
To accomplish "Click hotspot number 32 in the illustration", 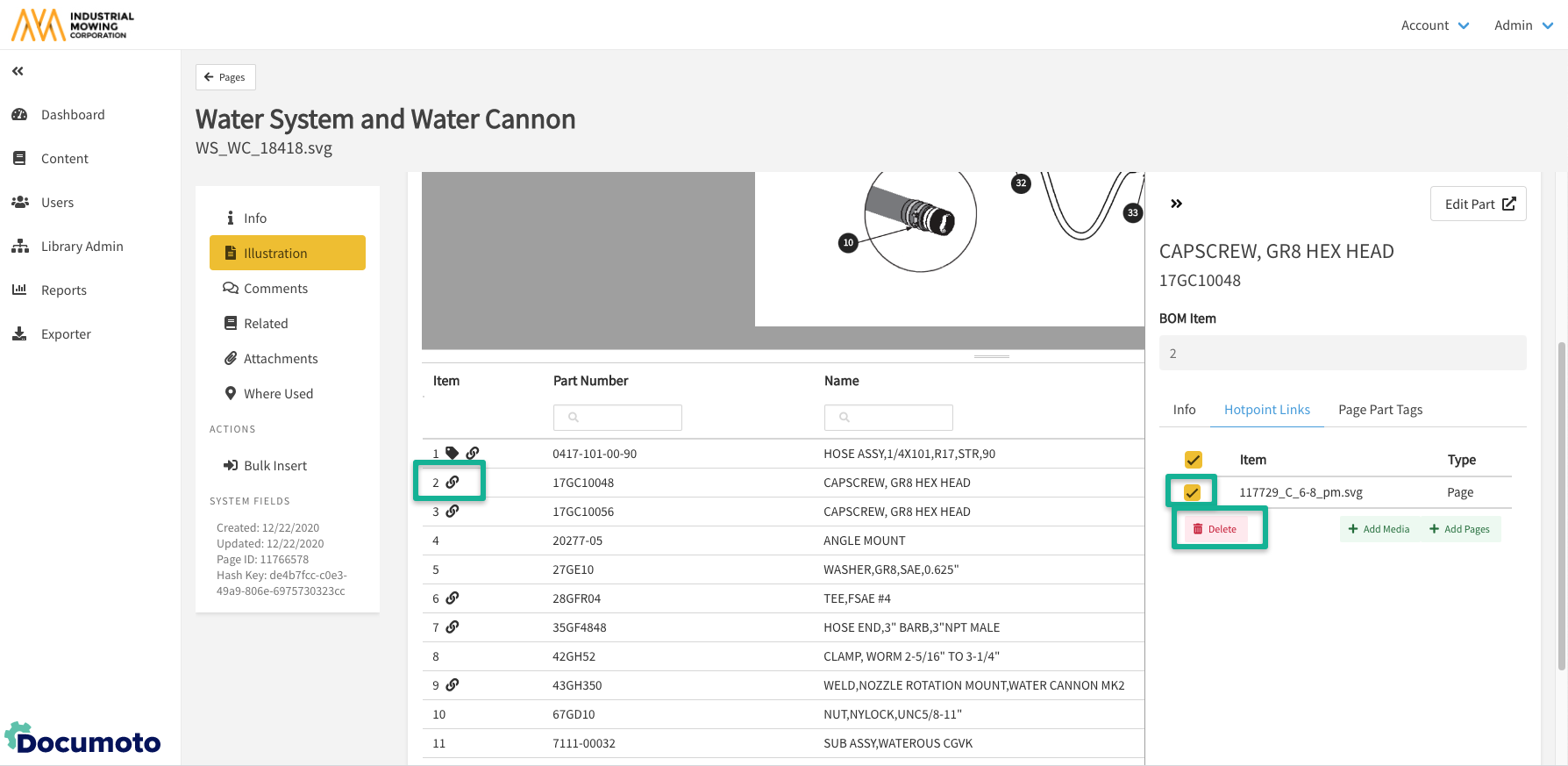I will point(1021,183).
